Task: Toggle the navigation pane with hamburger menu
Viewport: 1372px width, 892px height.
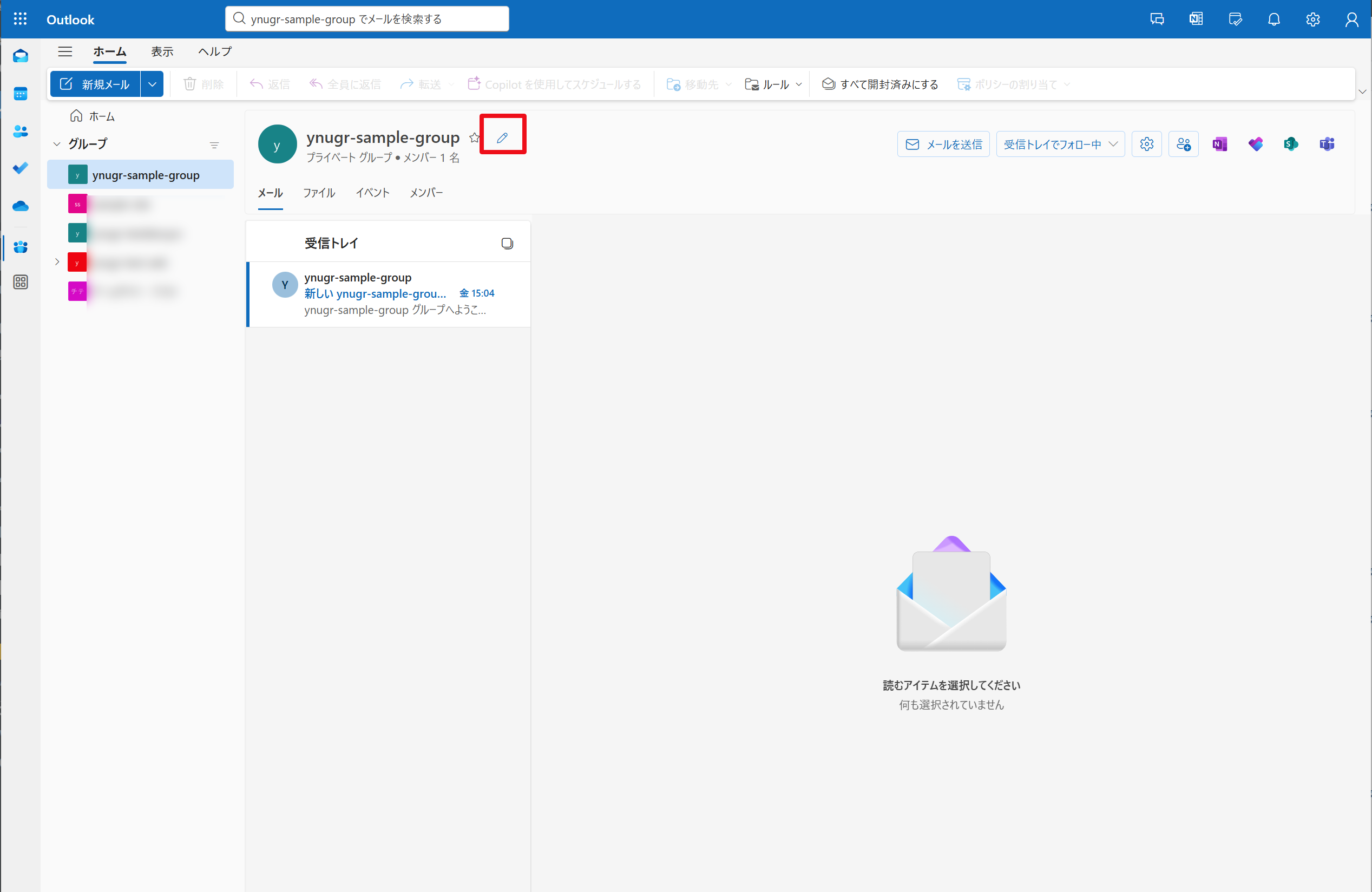Action: (65, 51)
